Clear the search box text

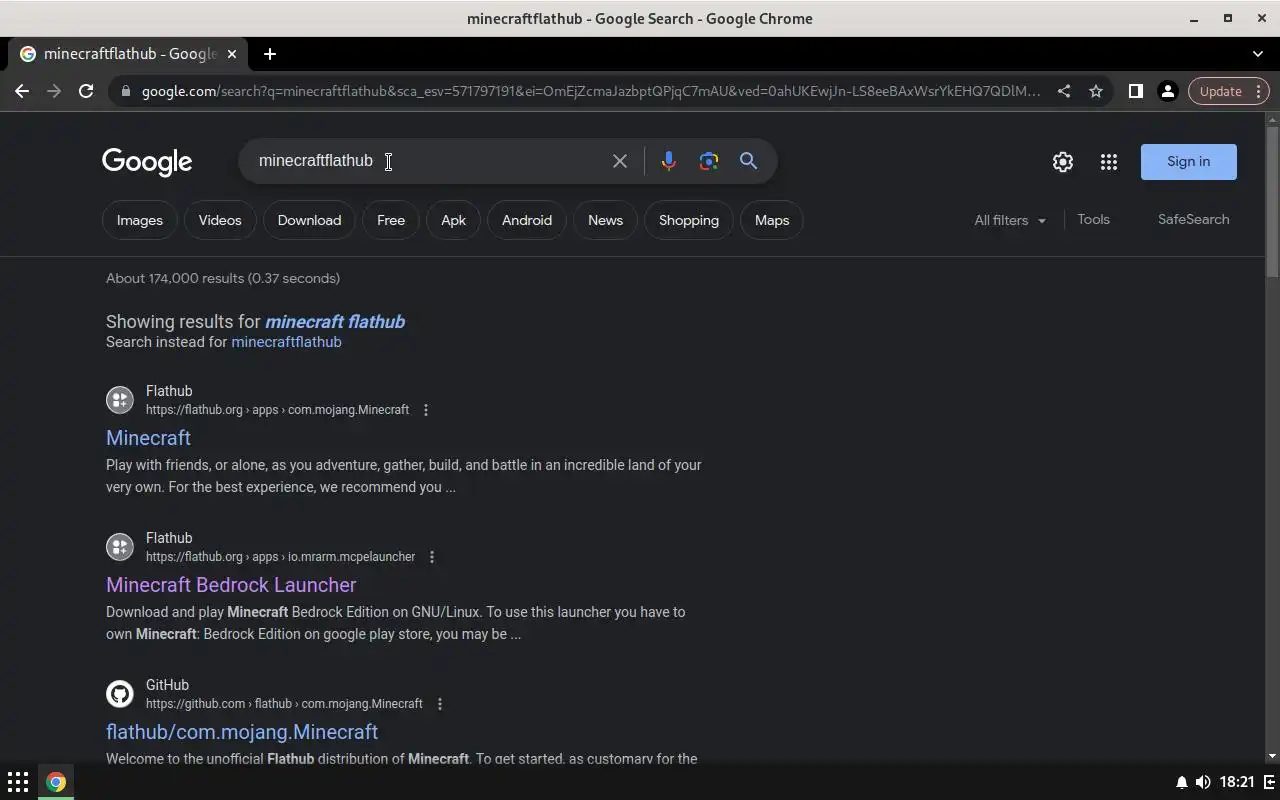pos(620,161)
